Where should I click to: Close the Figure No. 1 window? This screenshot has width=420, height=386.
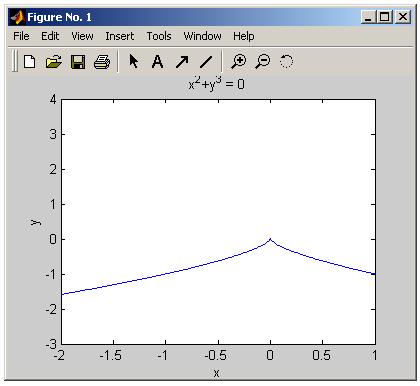tap(403, 17)
